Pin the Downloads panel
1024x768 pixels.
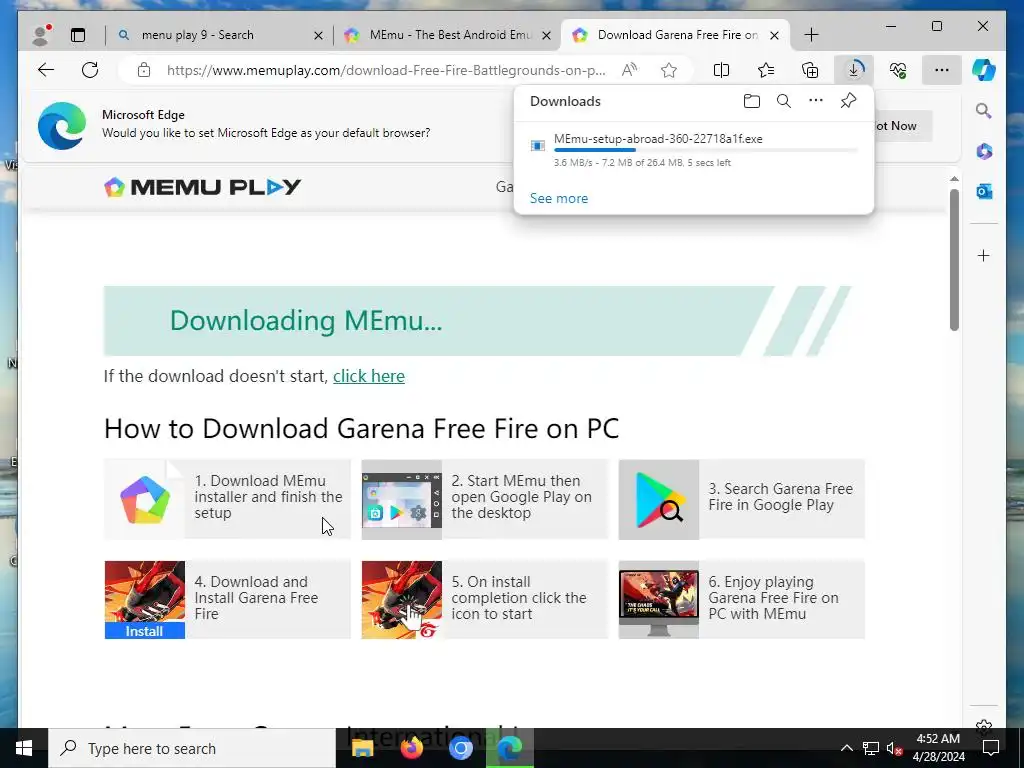coord(848,101)
